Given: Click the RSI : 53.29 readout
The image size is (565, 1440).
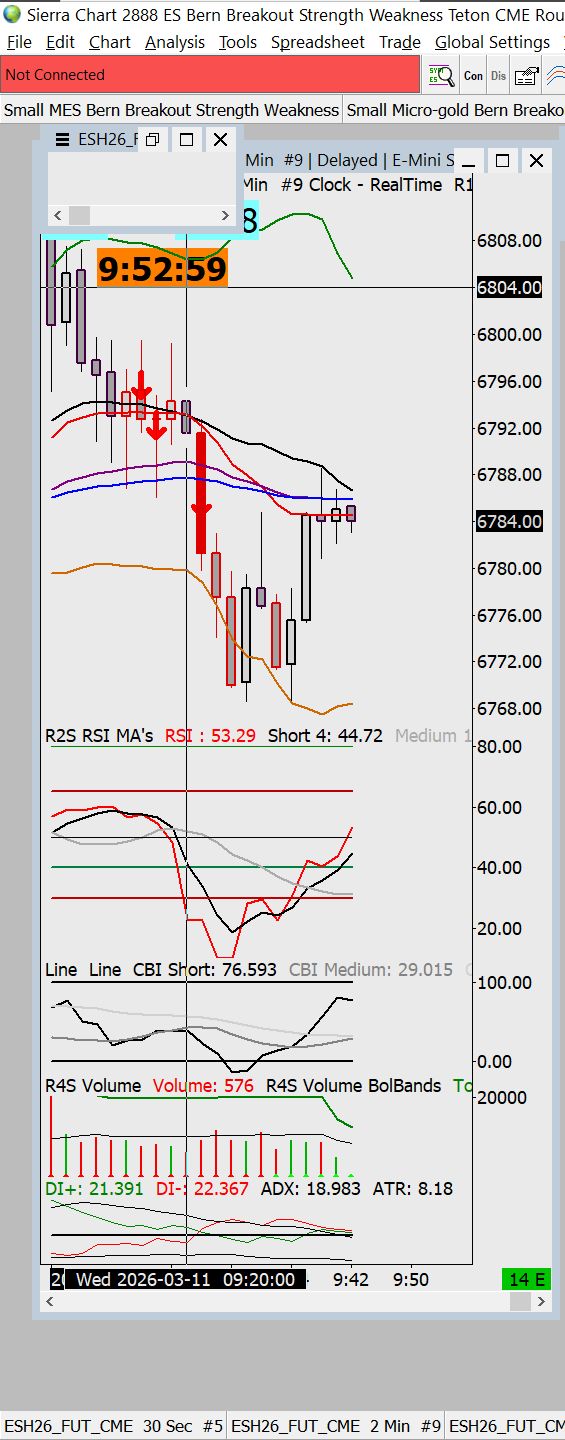Looking at the screenshot, I should pos(210,735).
